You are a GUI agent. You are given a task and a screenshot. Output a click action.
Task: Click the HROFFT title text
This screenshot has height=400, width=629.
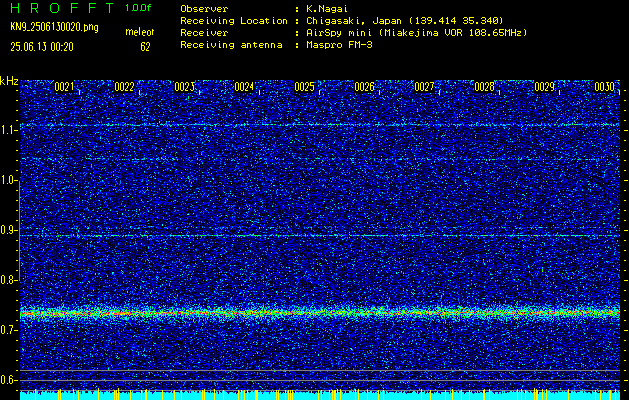(x=62, y=8)
